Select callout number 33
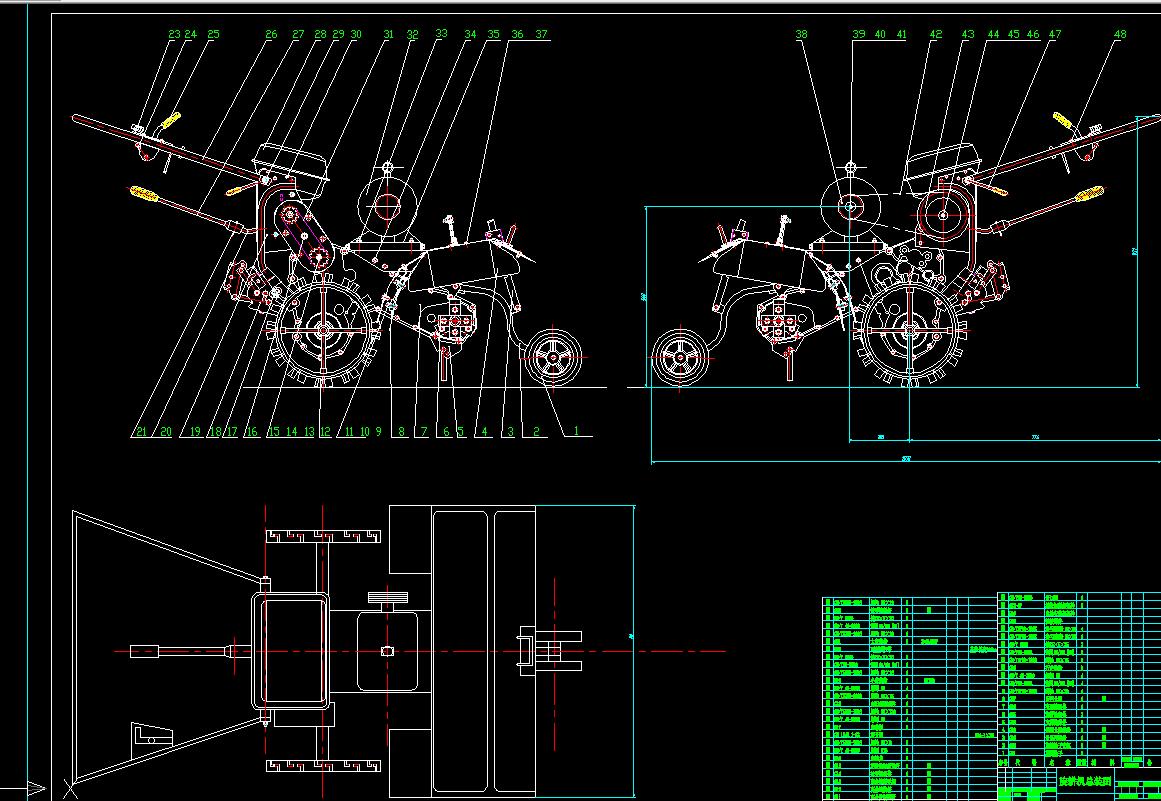The width and height of the screenshot is (1161, 801). point(441,33)
